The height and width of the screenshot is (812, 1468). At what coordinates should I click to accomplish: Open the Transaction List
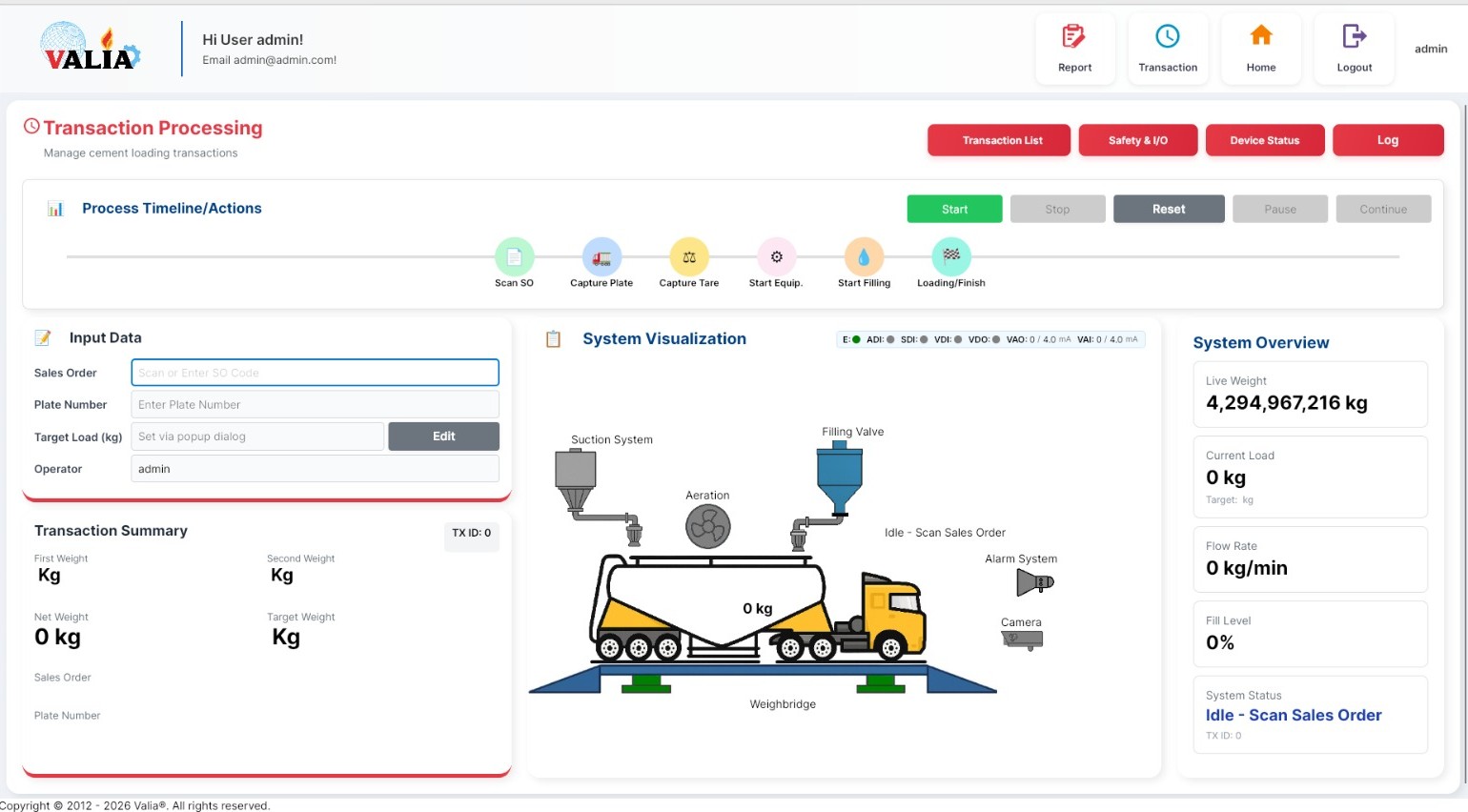click(x=999, y=140)
